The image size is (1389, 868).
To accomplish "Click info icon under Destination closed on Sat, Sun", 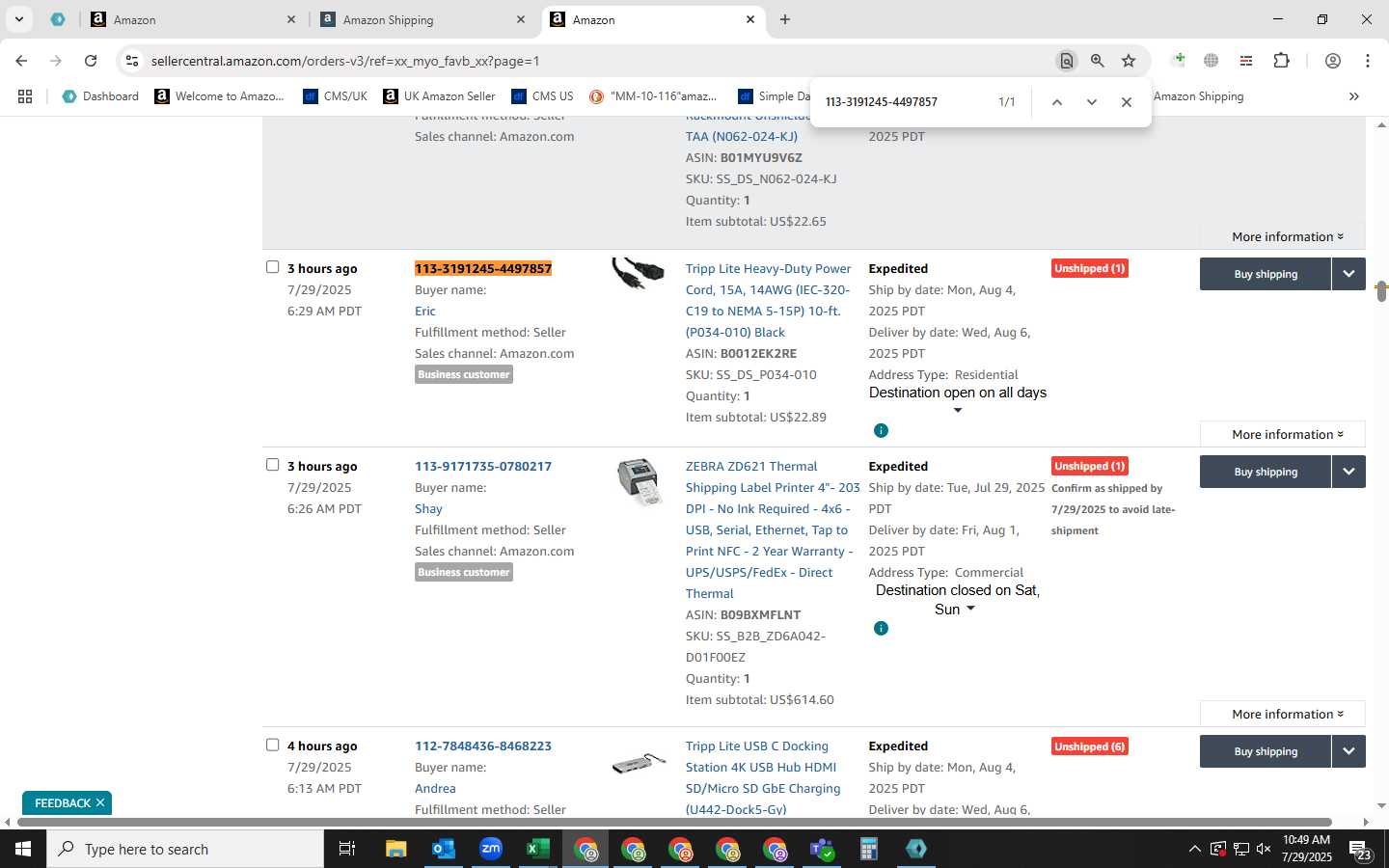I will [x=881, y=628].
